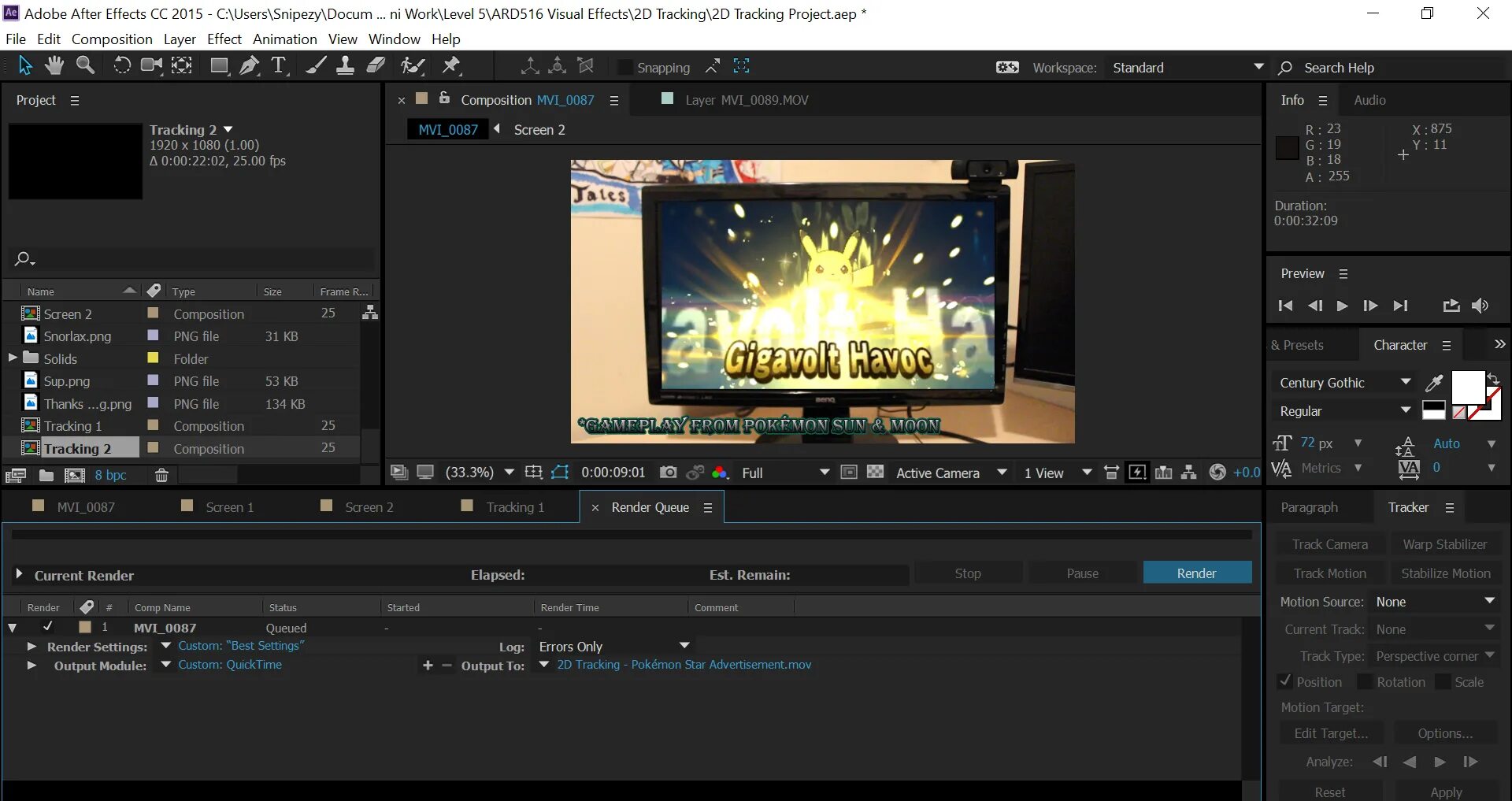This screenshot has width=1512, height=801.
Task: Switch to the Paragraph panel tab
Action: (x=1309, y=507)
